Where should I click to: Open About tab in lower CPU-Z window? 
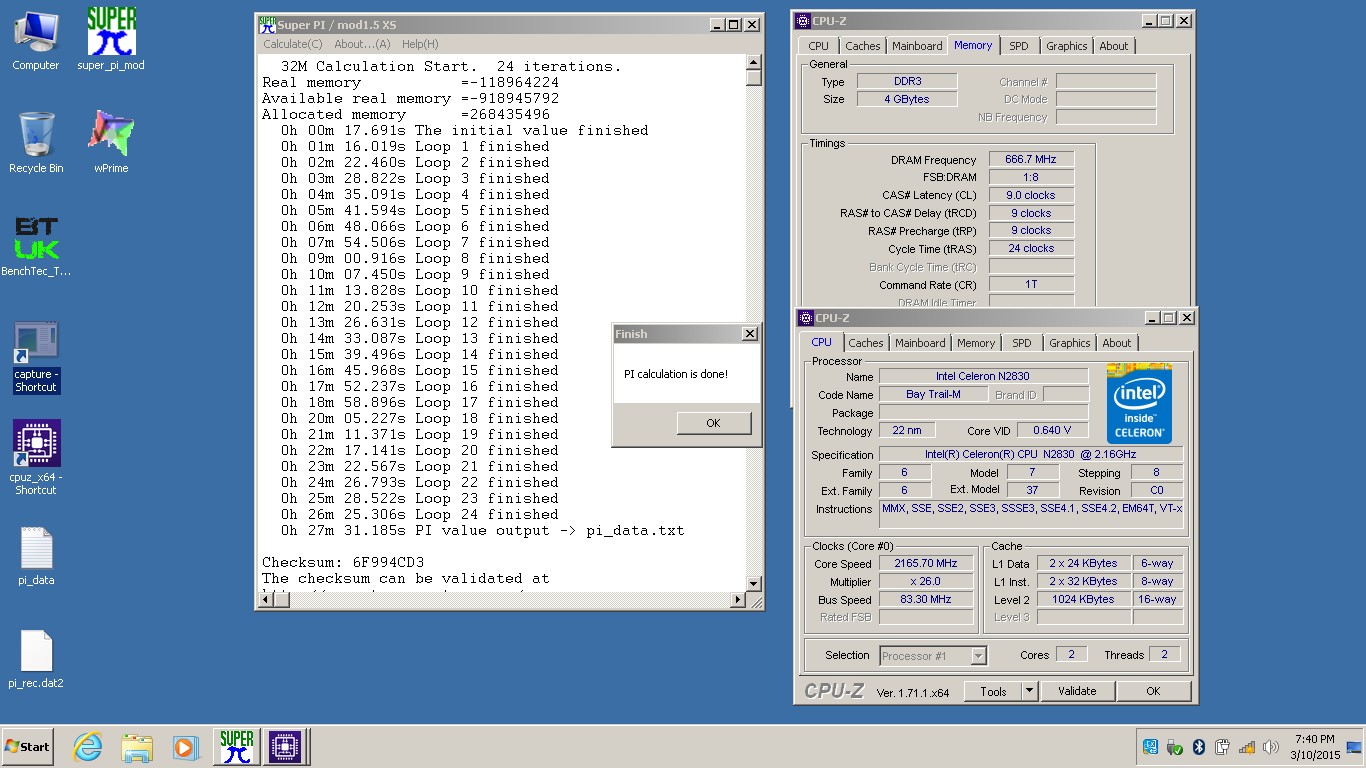coord(1116,343)
